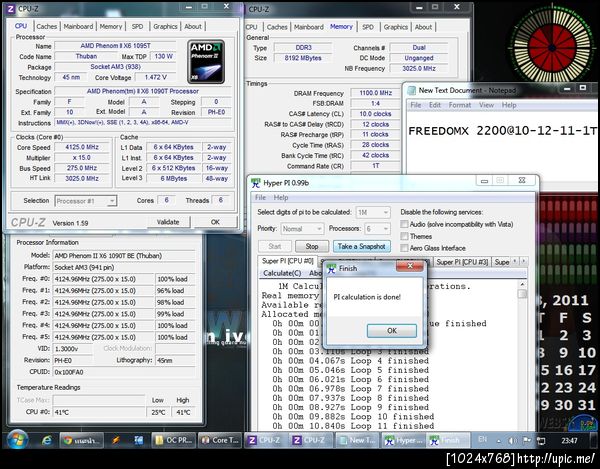Screen dimensions: 600x469
Task: Switch to the Chrome taskbar button
Action: [82, 440]
